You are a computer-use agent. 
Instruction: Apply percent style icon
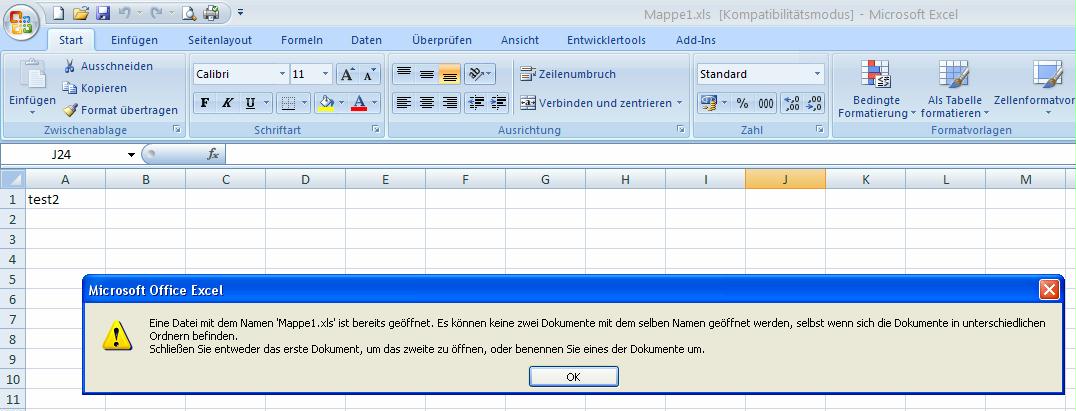[742, 103]
